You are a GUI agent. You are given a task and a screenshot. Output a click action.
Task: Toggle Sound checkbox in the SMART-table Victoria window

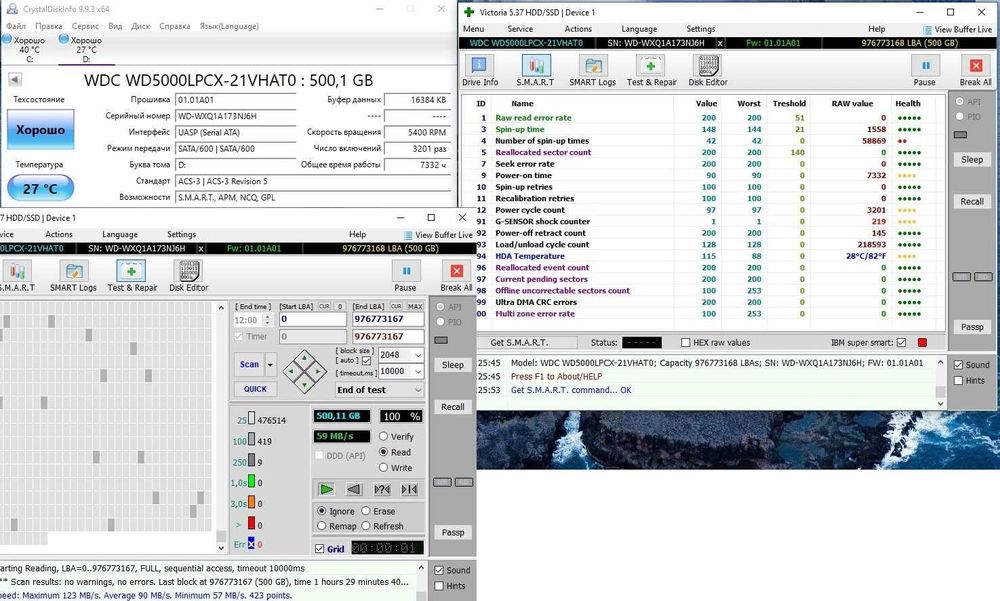pyautogui.click(x=959, y=365)
